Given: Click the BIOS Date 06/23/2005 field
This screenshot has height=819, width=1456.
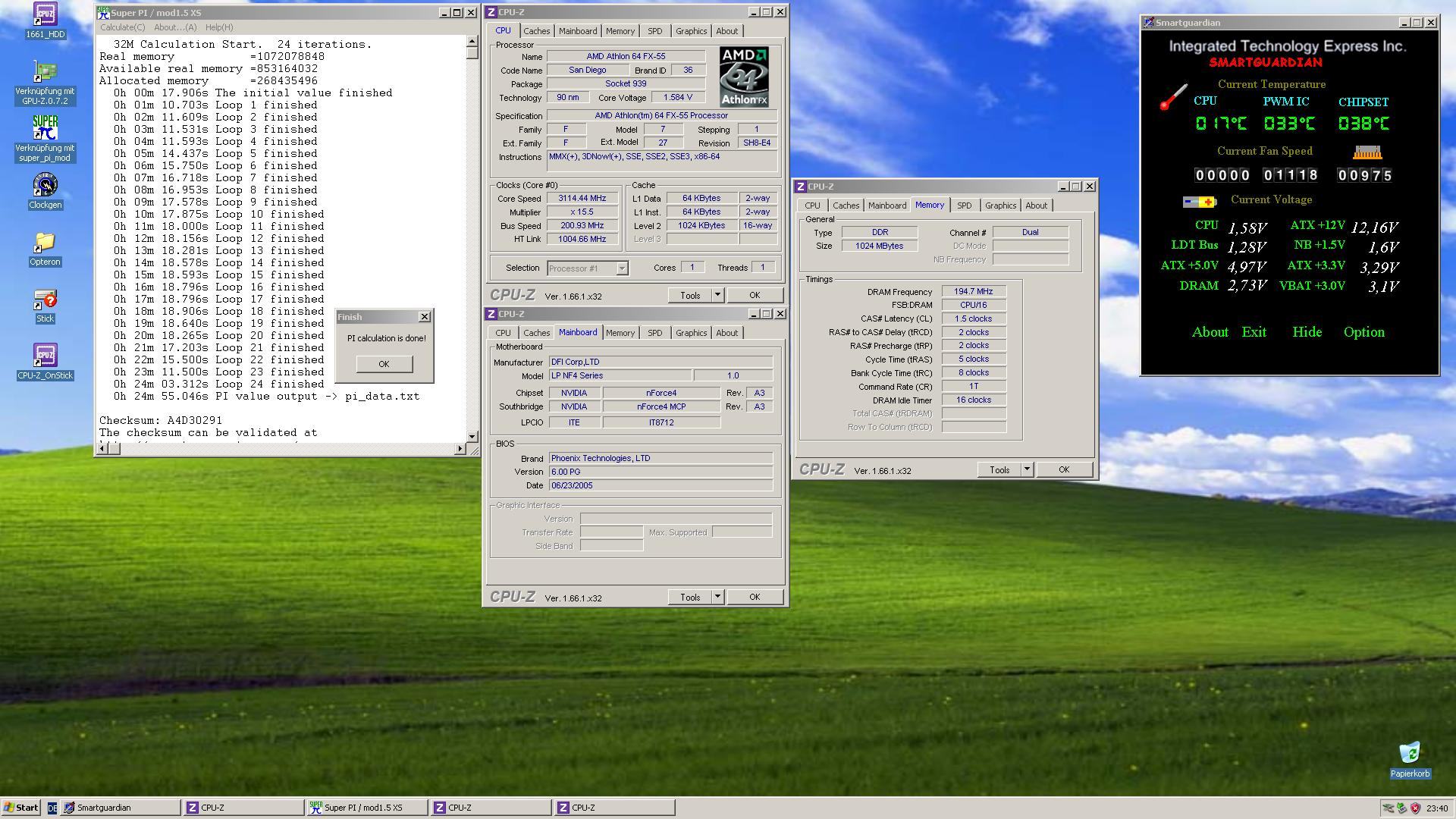Looking at the screenshot, I should tap(661, 485).
